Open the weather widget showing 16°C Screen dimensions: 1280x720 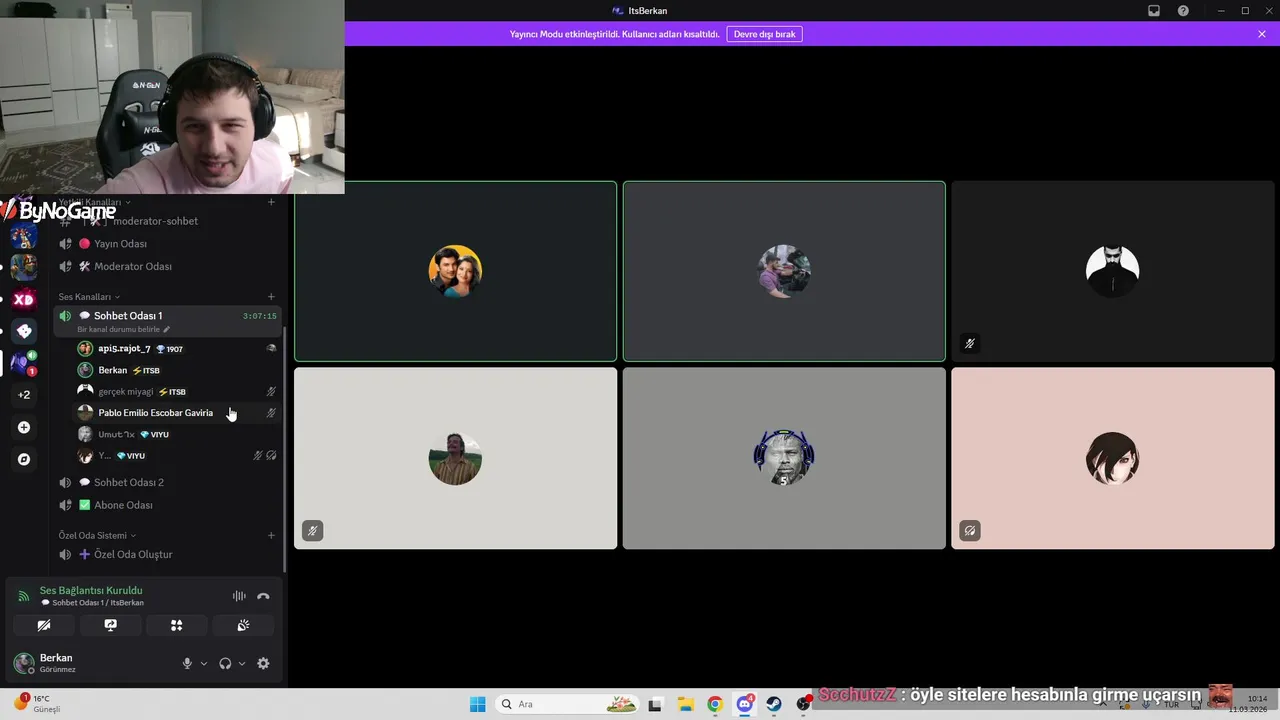38,703
